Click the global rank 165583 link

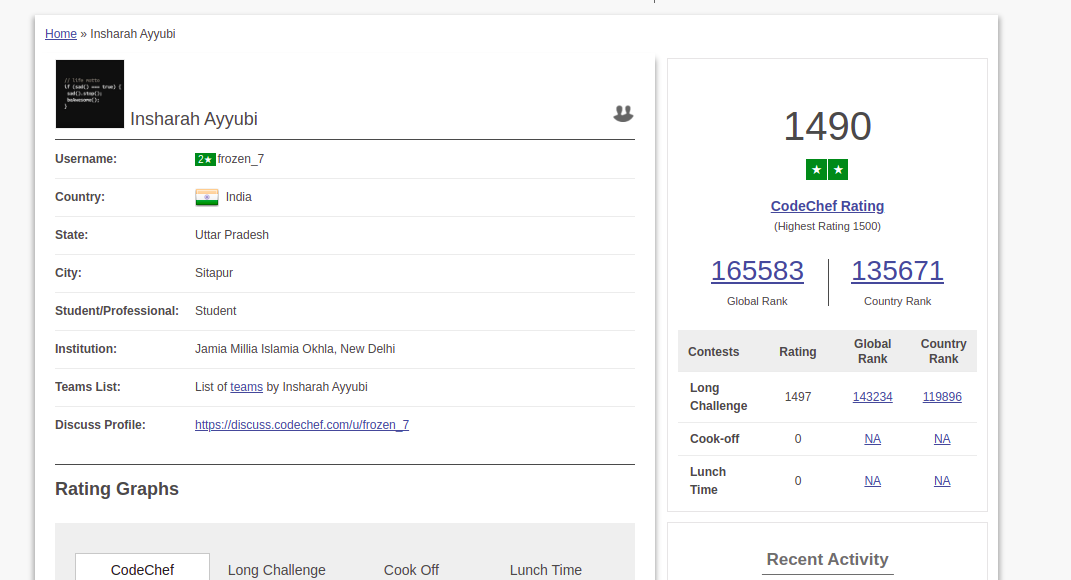tap(757, 271)
